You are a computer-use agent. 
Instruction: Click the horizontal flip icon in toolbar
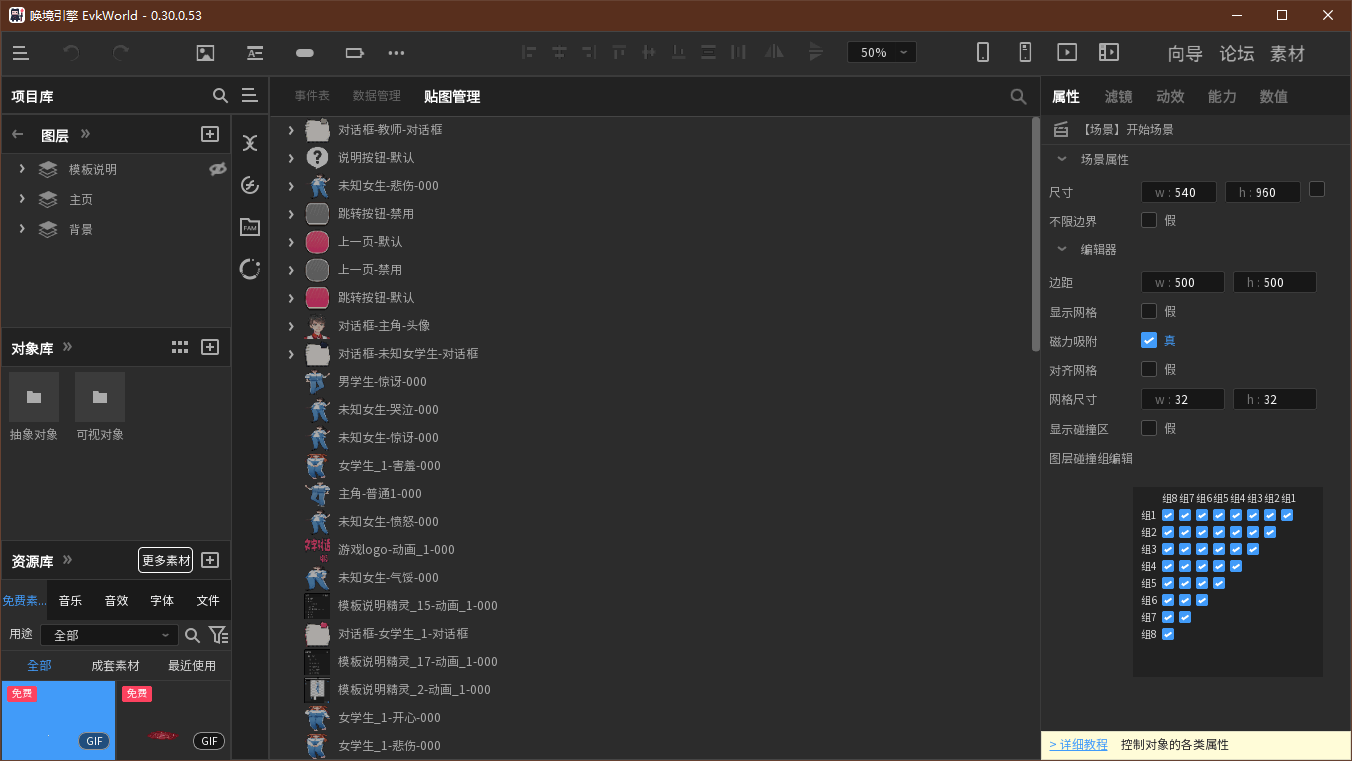point(774,51)
